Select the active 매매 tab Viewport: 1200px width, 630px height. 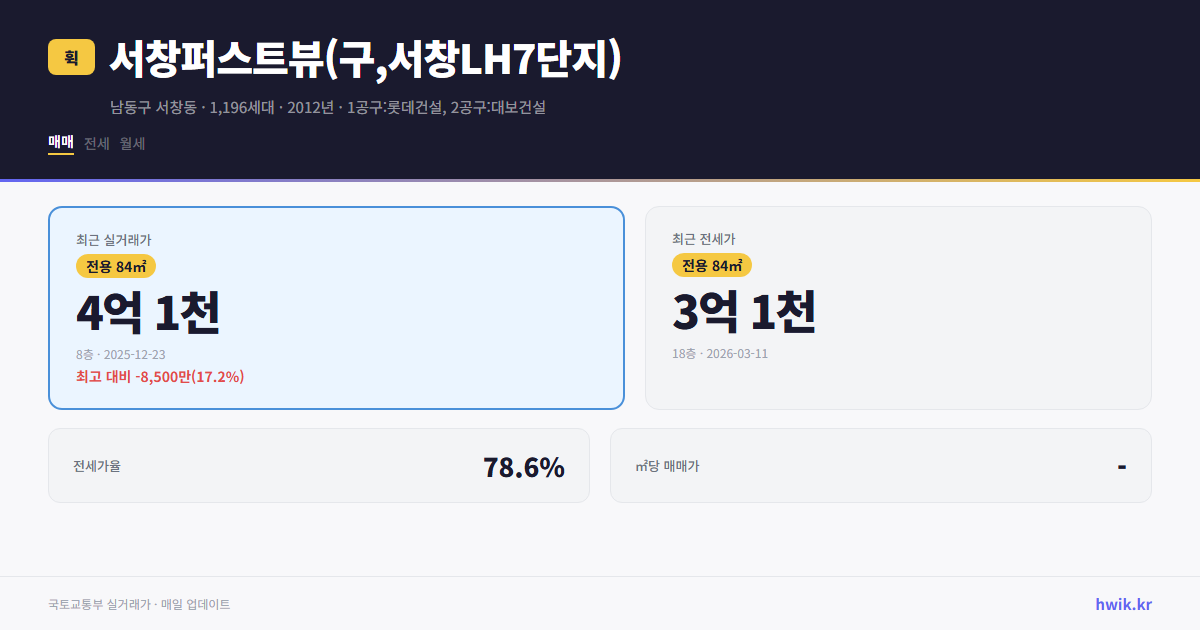tap(59, 144)
